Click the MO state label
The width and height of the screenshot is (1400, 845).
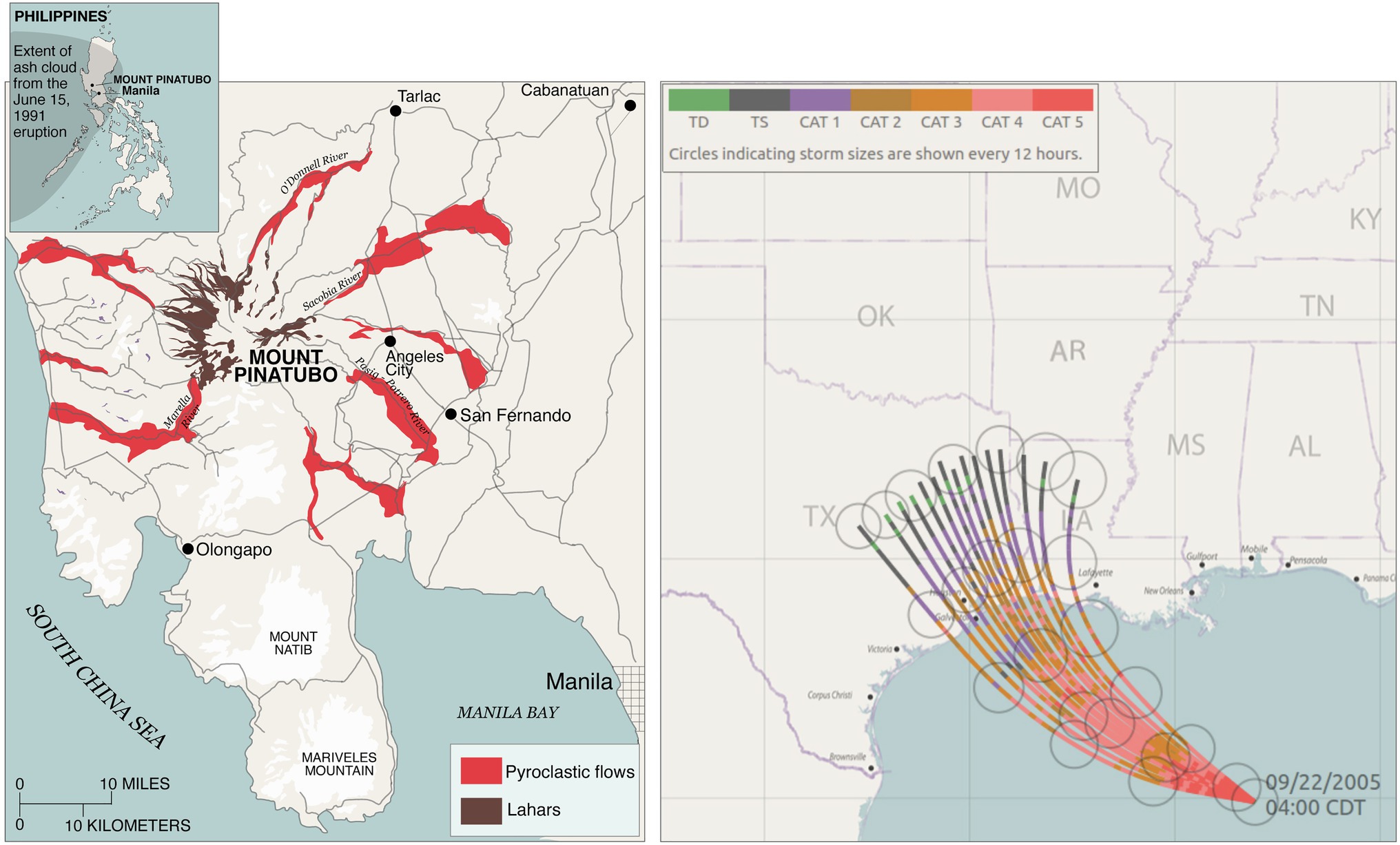[x=1078, y=188]
